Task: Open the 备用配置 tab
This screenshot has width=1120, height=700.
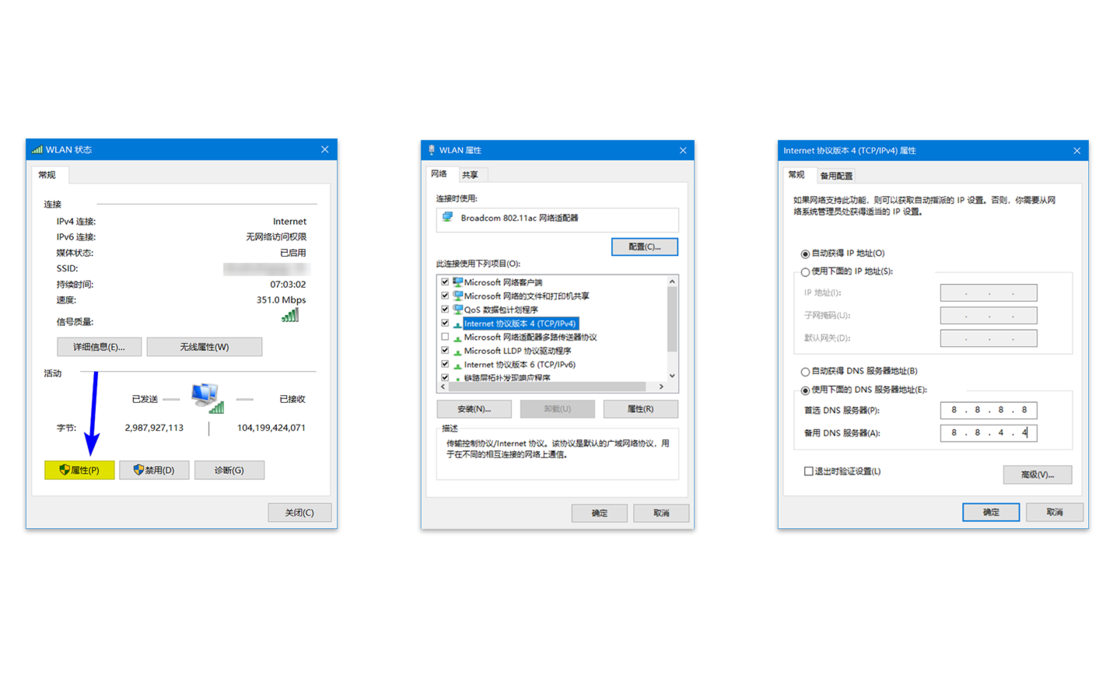Action: pos(836,175)
